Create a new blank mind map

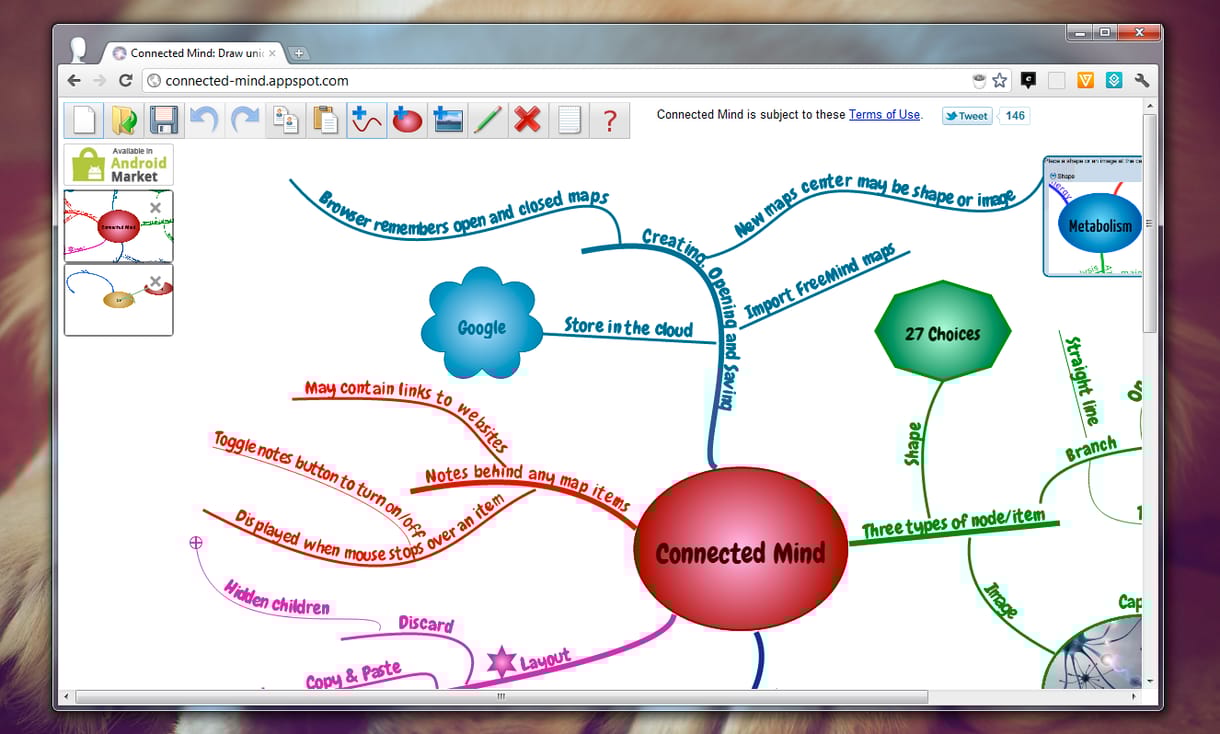[x=84, y=120]
